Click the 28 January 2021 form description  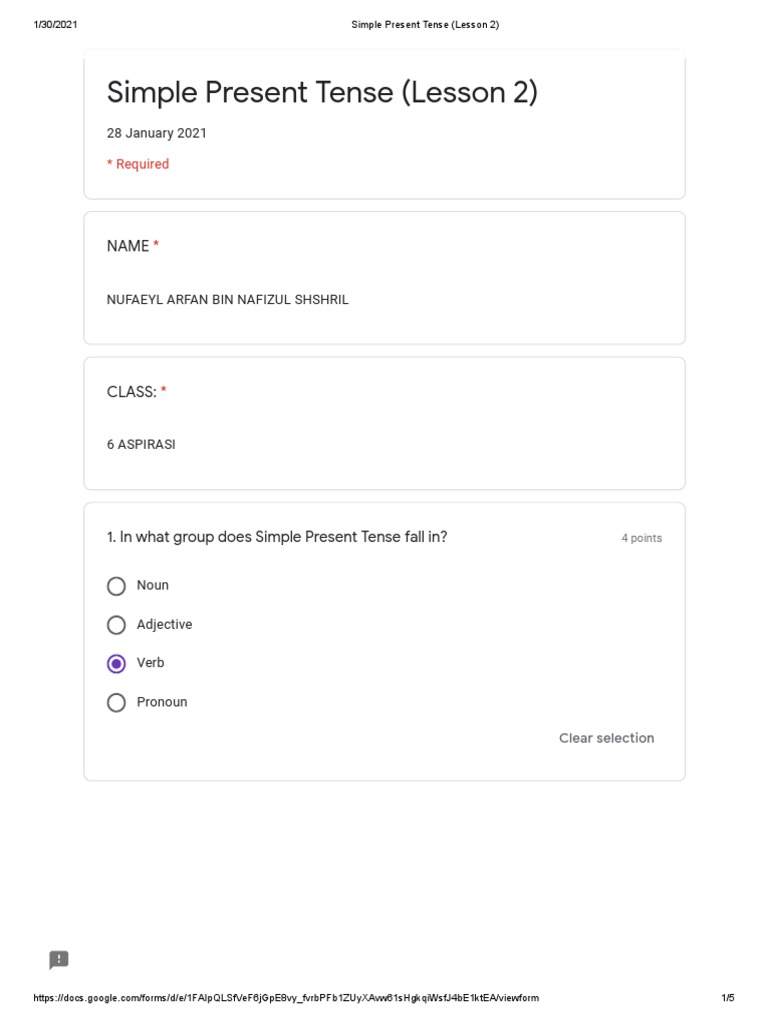(157, 133)
